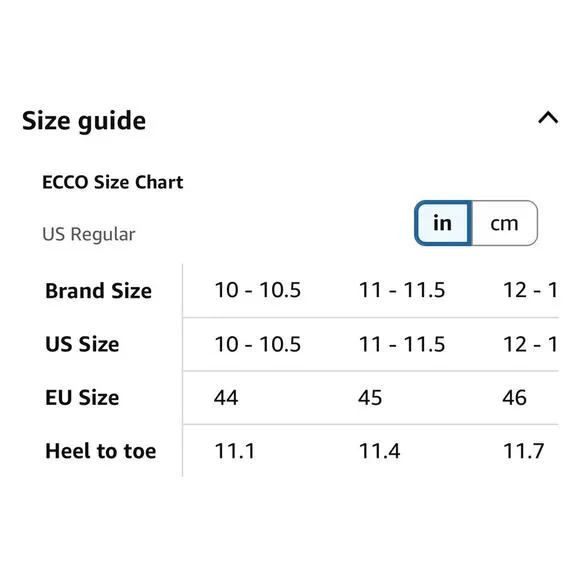The image size is (580, 580).
Task: Select the Brand Size row header
Action: pos(98,291)
